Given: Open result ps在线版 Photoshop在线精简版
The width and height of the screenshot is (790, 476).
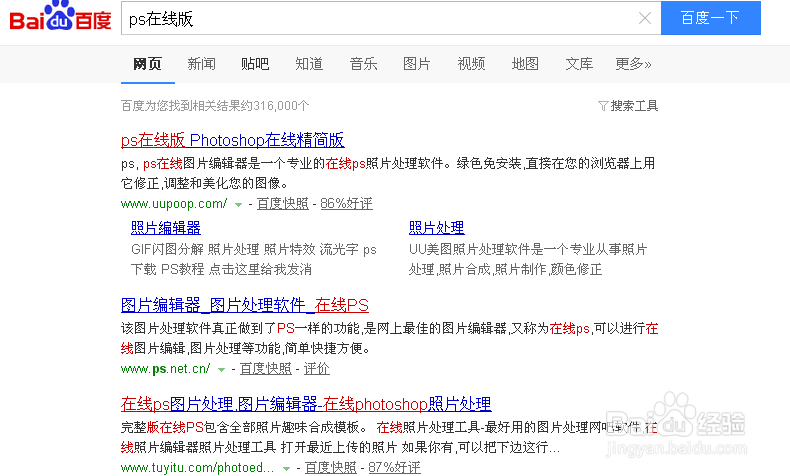Looking at the screenshot, I should 233,140.
